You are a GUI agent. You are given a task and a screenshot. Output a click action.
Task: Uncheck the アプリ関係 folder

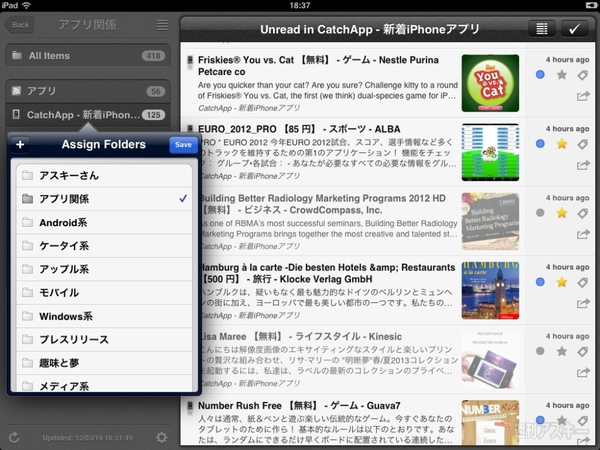(x=104, y=199)
